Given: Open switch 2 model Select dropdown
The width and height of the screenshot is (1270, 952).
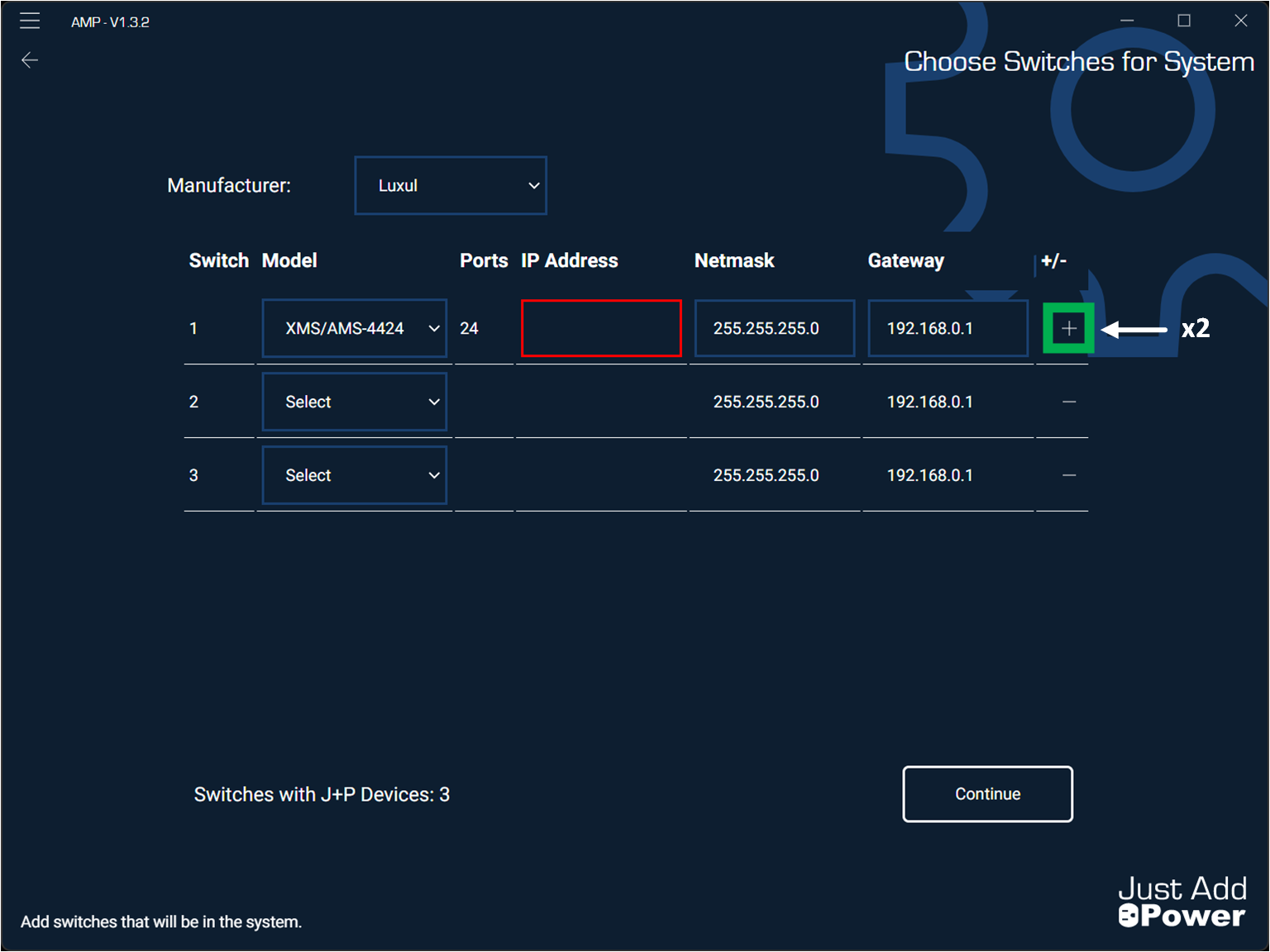Looking at the screenshot, I should 355,402.
